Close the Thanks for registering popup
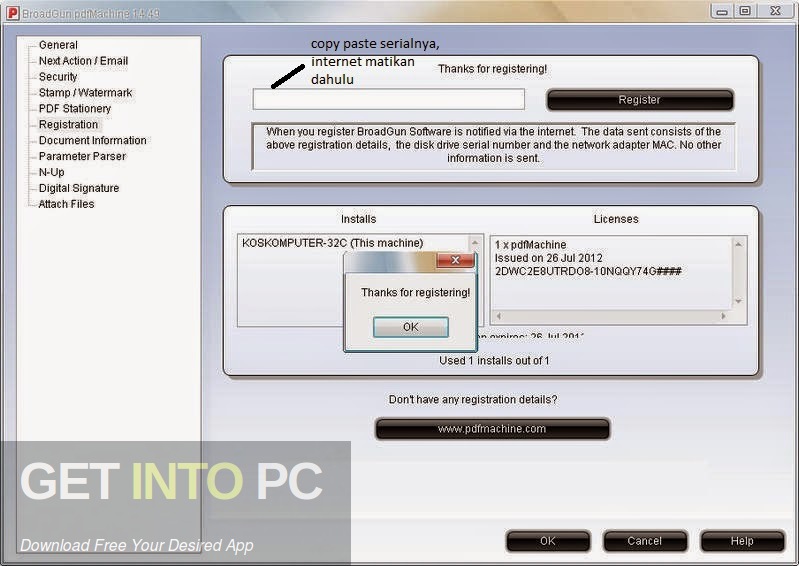Viewport: 799px width, 566px height. click(455, 260)
